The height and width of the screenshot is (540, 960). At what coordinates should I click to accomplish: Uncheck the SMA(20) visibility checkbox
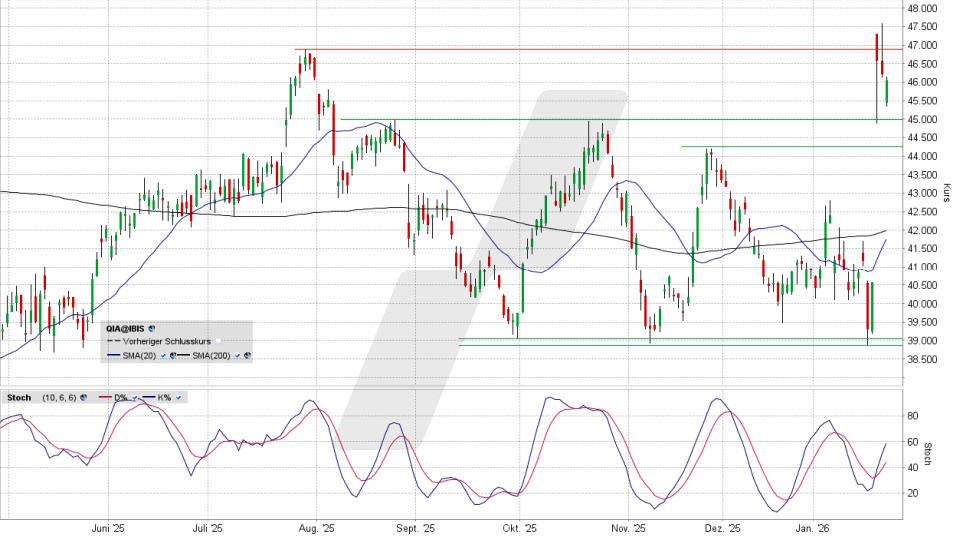pos(163,356)
